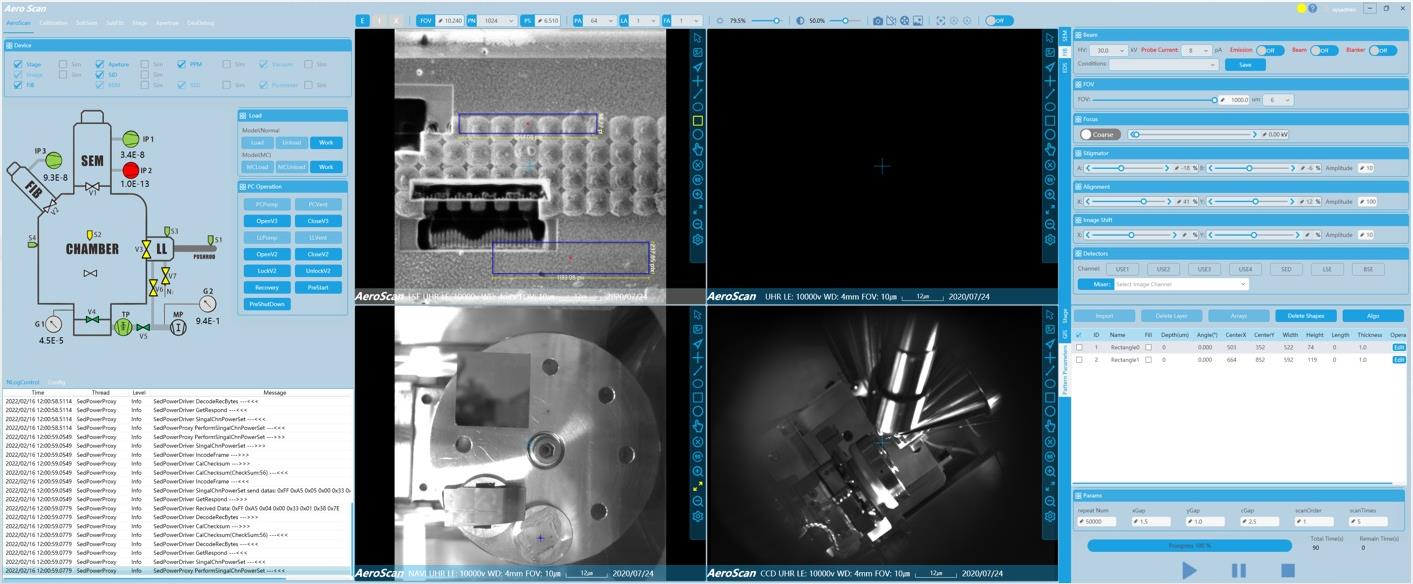
Task: Open settings gear in top-left viewer sidebar
Action: tap(698, 240)
